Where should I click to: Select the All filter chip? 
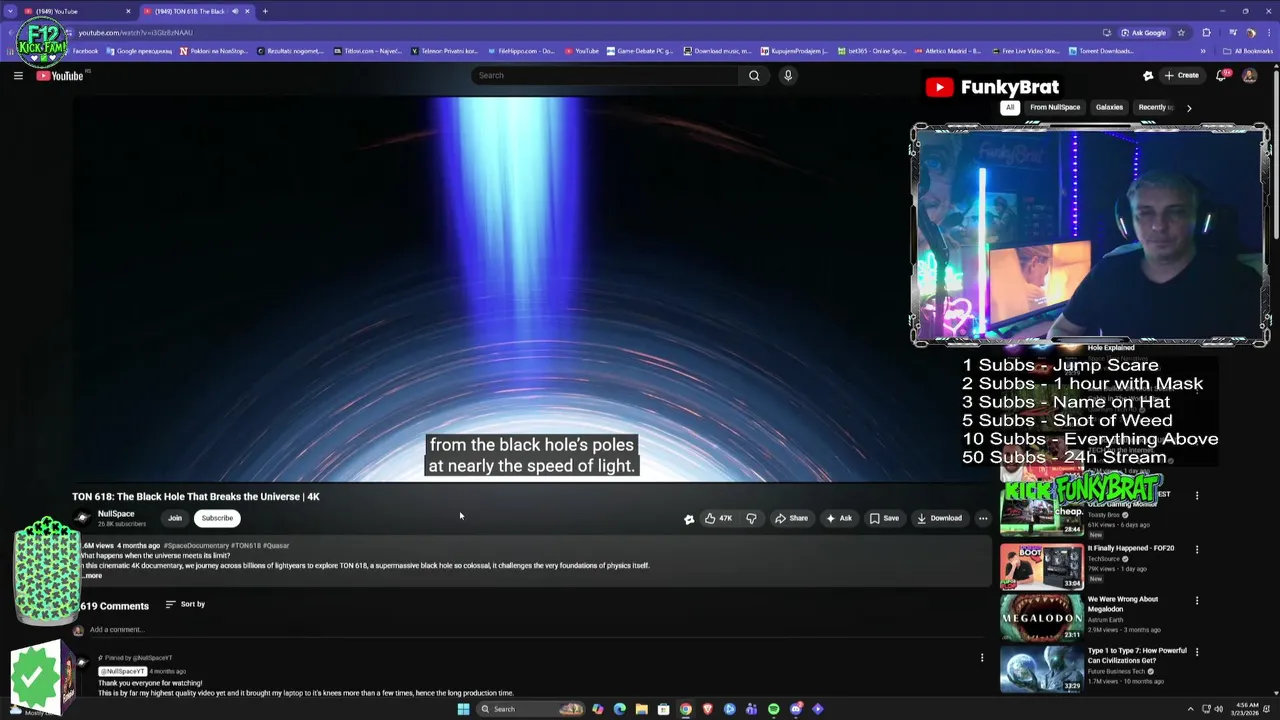click(x=1010, y=107)
